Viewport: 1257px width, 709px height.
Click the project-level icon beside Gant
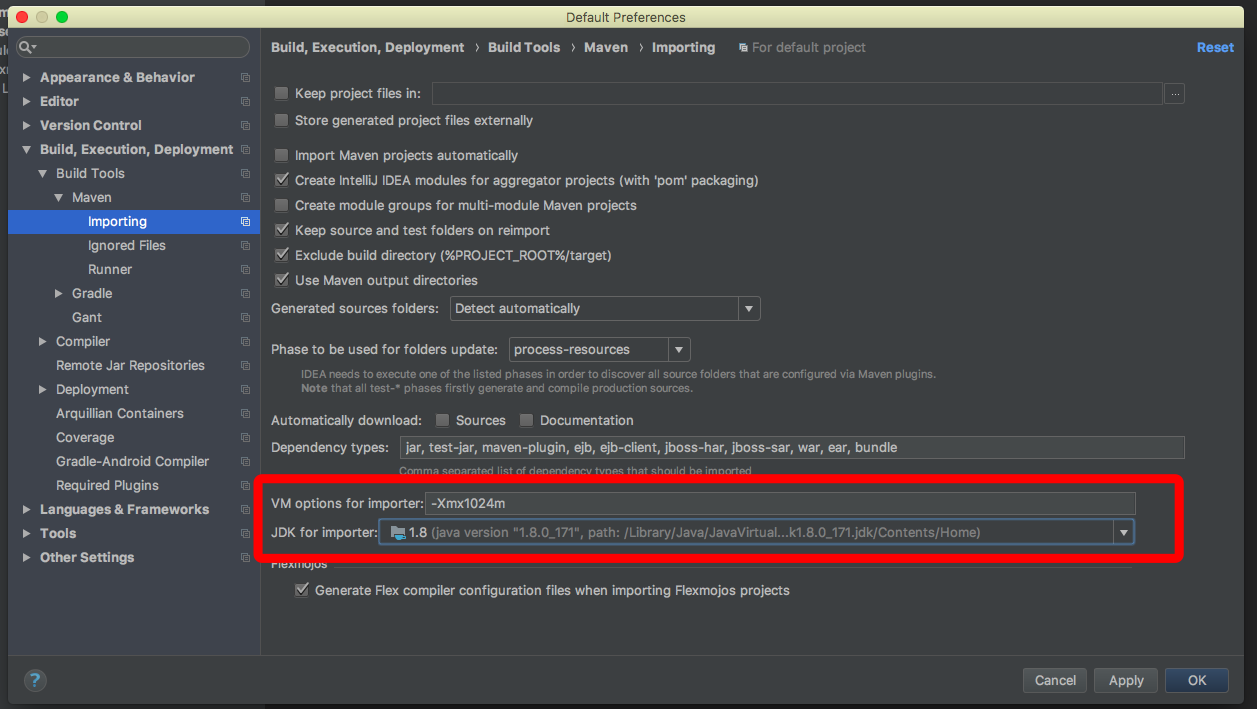[x=245, y=318]
